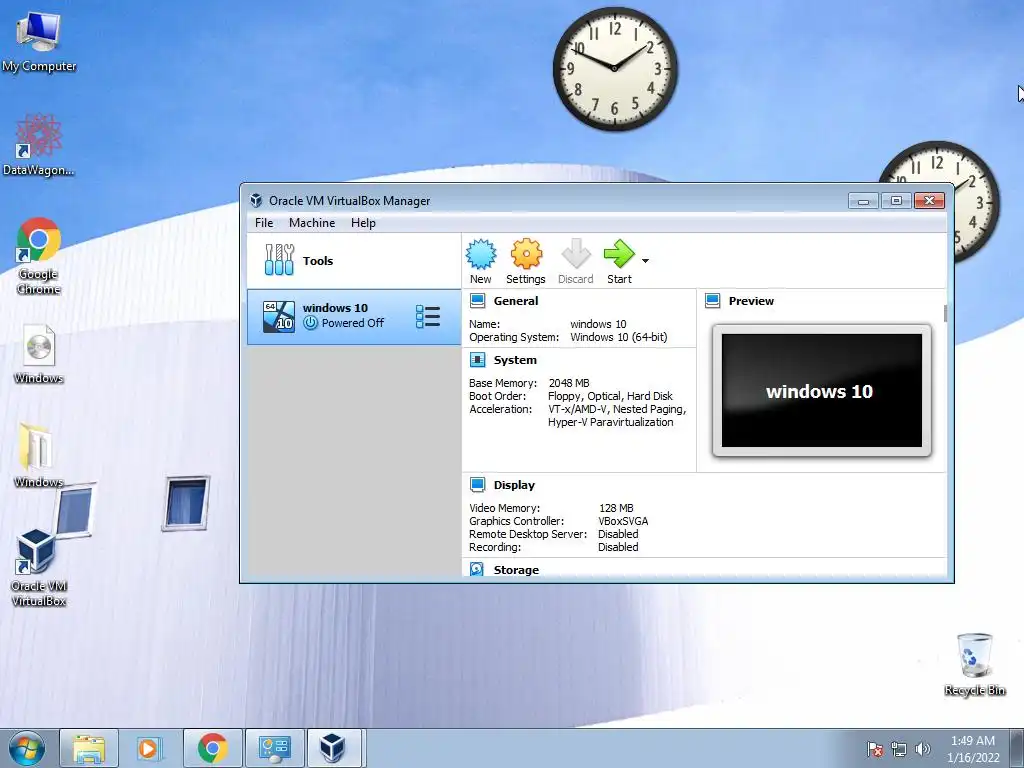Click the Video Memory value 128 MB

point(616,507)
